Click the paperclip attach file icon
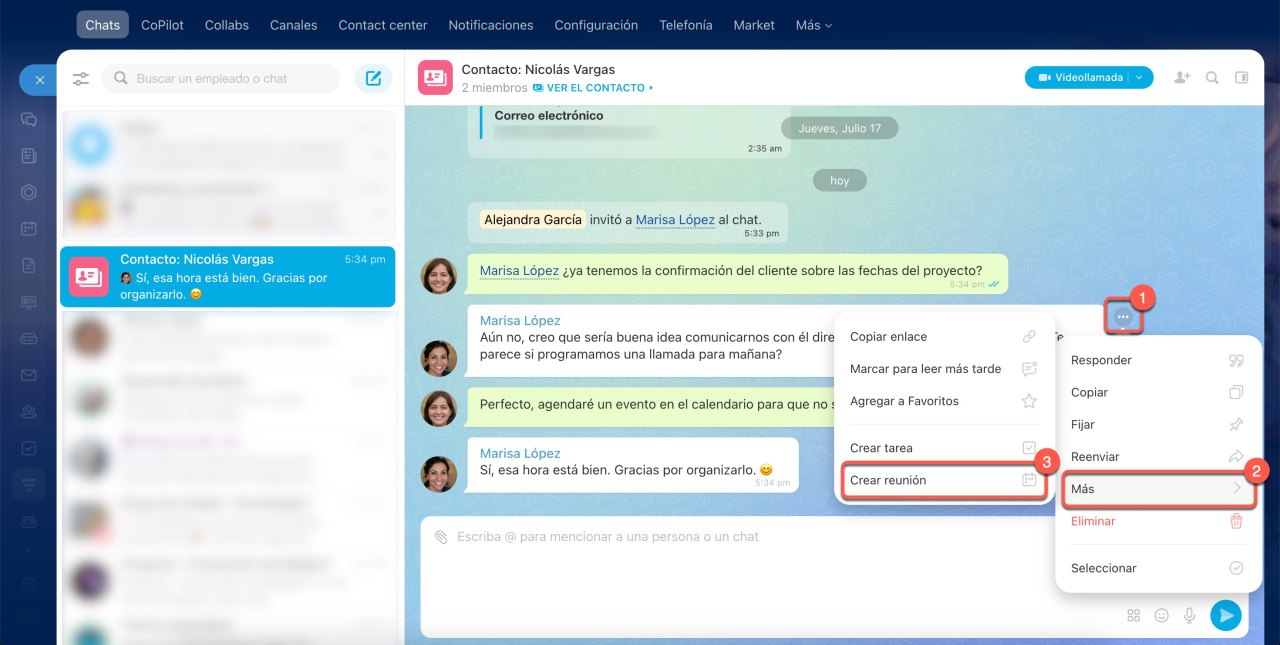This screenshot has height=645, width=1280. [441, 537]
